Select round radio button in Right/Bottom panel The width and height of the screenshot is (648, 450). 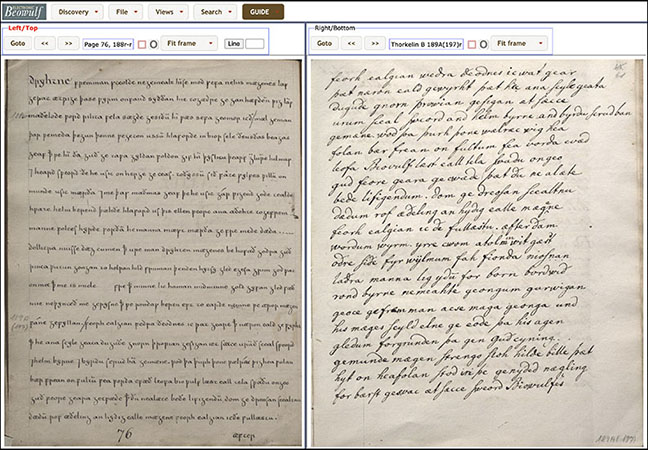pos(484,44)
